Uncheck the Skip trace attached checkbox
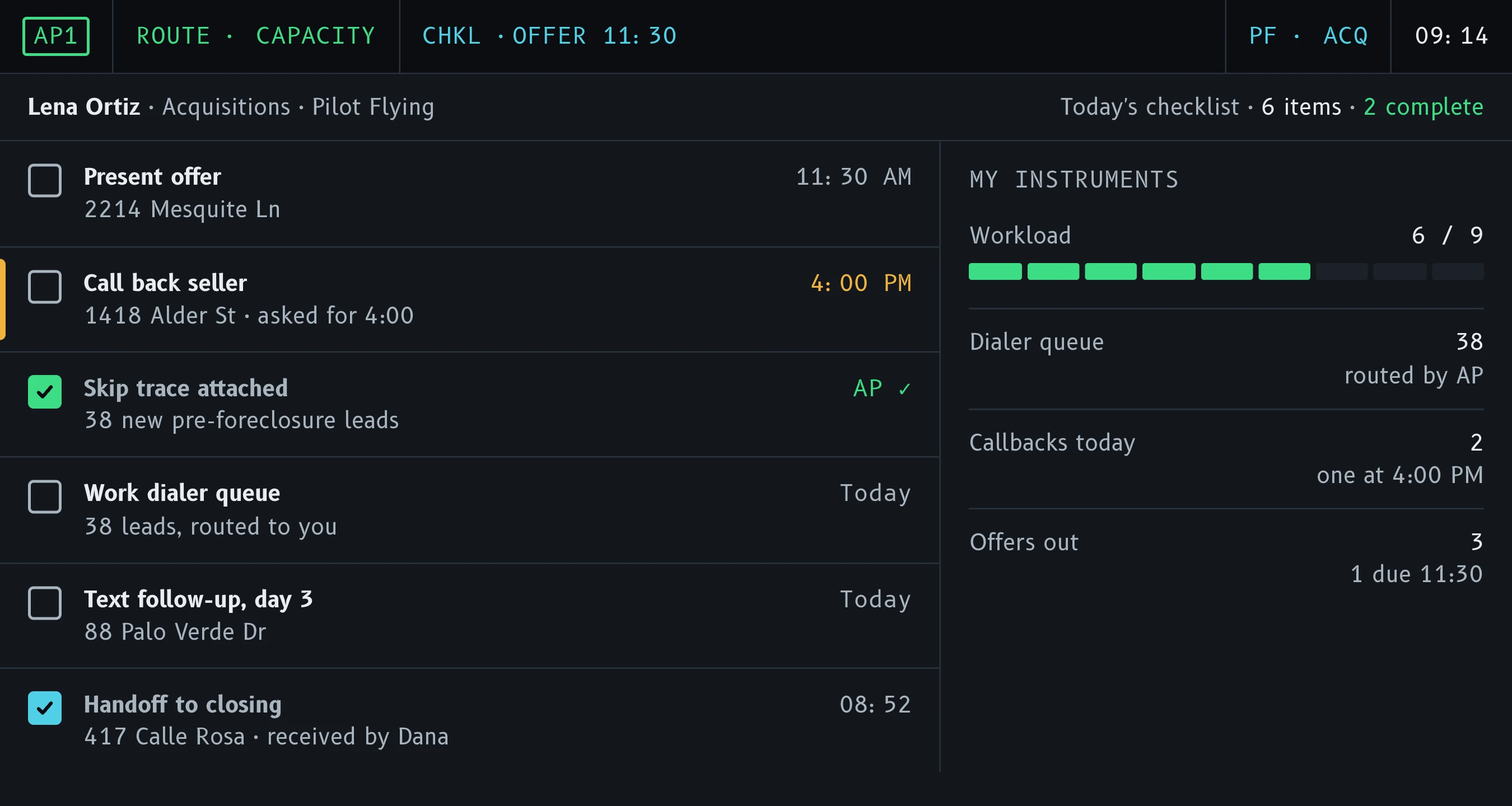1512x806 pixels. pyautogui.click(x=45, y=391)
